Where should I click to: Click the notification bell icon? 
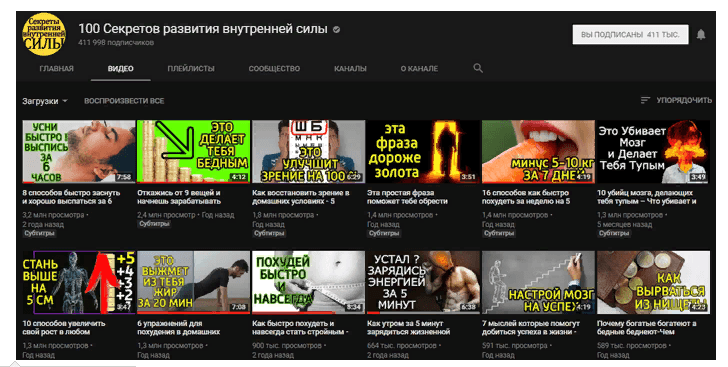point(701,34)
